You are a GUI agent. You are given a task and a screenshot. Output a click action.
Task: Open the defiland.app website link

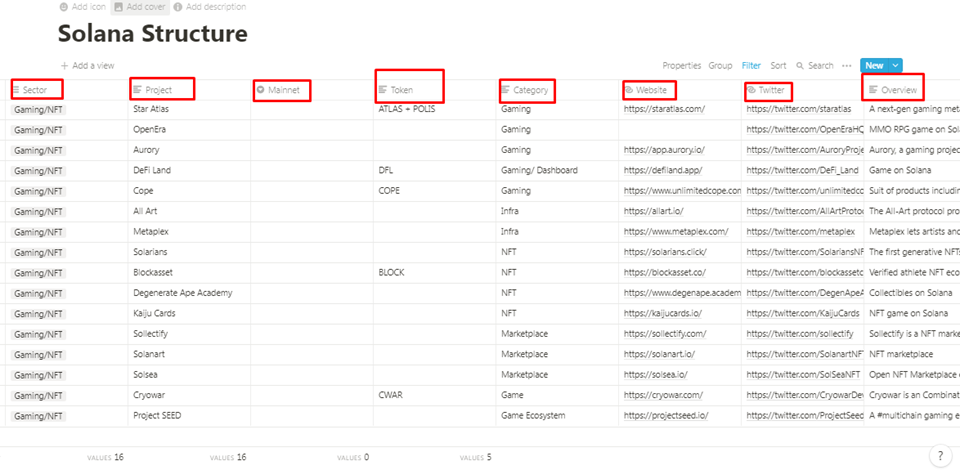click(x=663, y=170)
